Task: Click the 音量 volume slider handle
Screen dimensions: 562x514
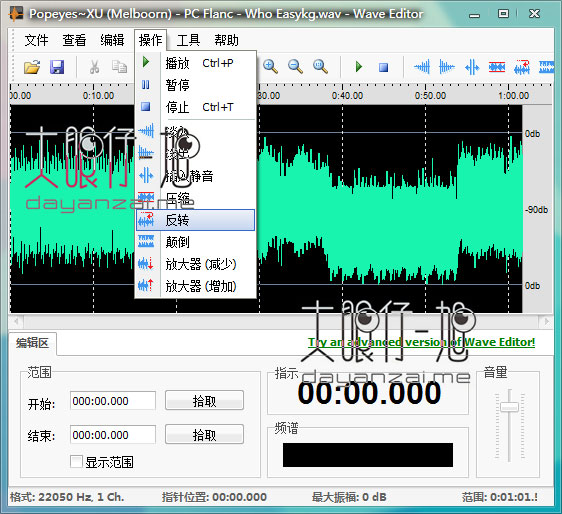Action: (x=509, y=407)
